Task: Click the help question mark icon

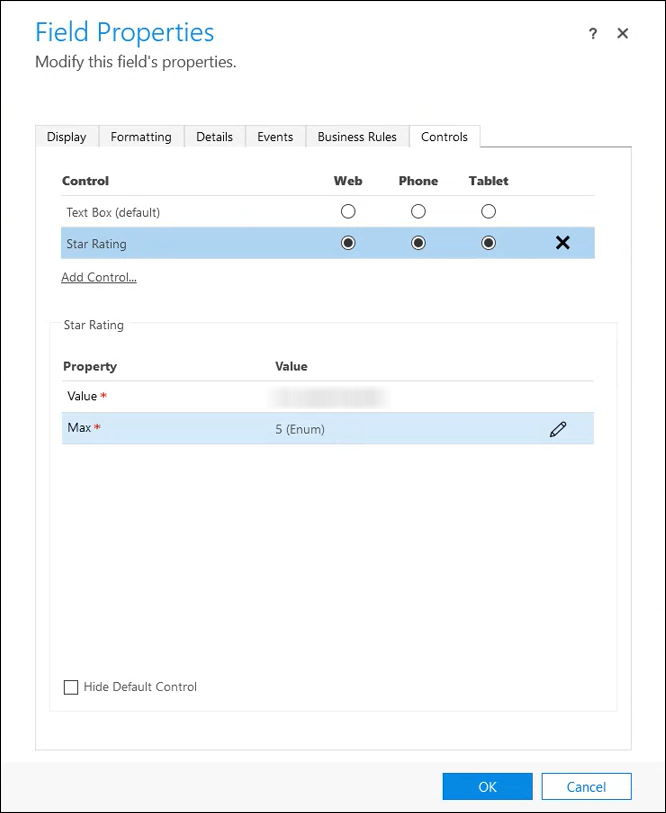Action: tap(593, 34)
